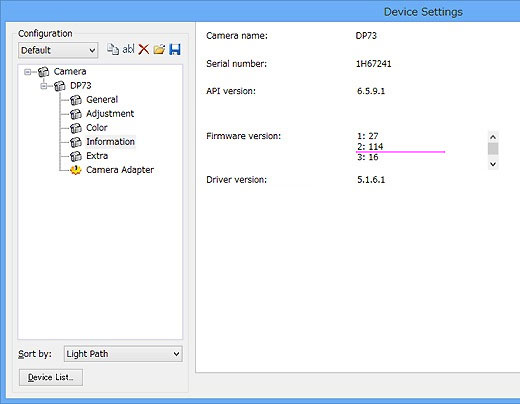520x404 pixels.
Task: Click the Extra settings icon
Action: pos(76,156)
